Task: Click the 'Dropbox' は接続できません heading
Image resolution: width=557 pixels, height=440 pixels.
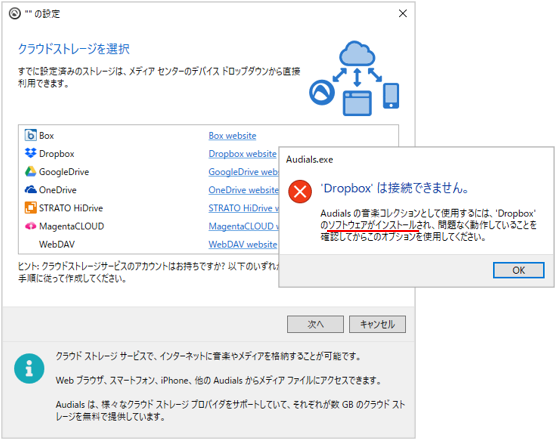Action: coord(394,188)
